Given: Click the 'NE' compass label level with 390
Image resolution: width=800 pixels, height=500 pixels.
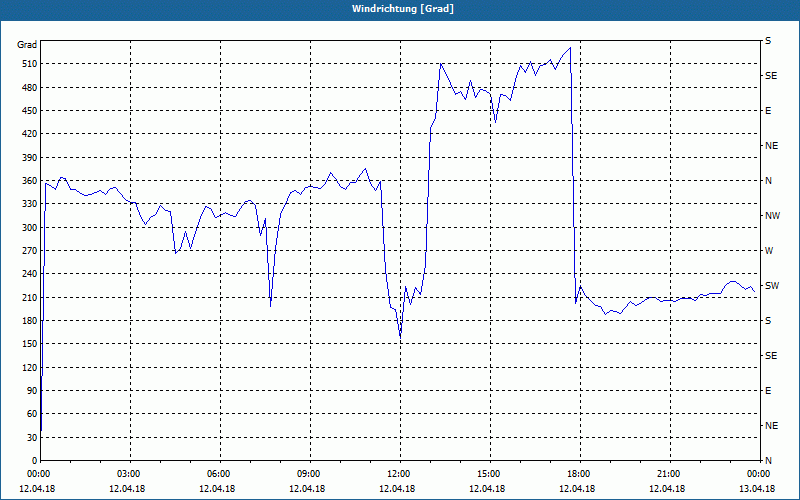Looking at the screenshot, I should tap(771, 146).
